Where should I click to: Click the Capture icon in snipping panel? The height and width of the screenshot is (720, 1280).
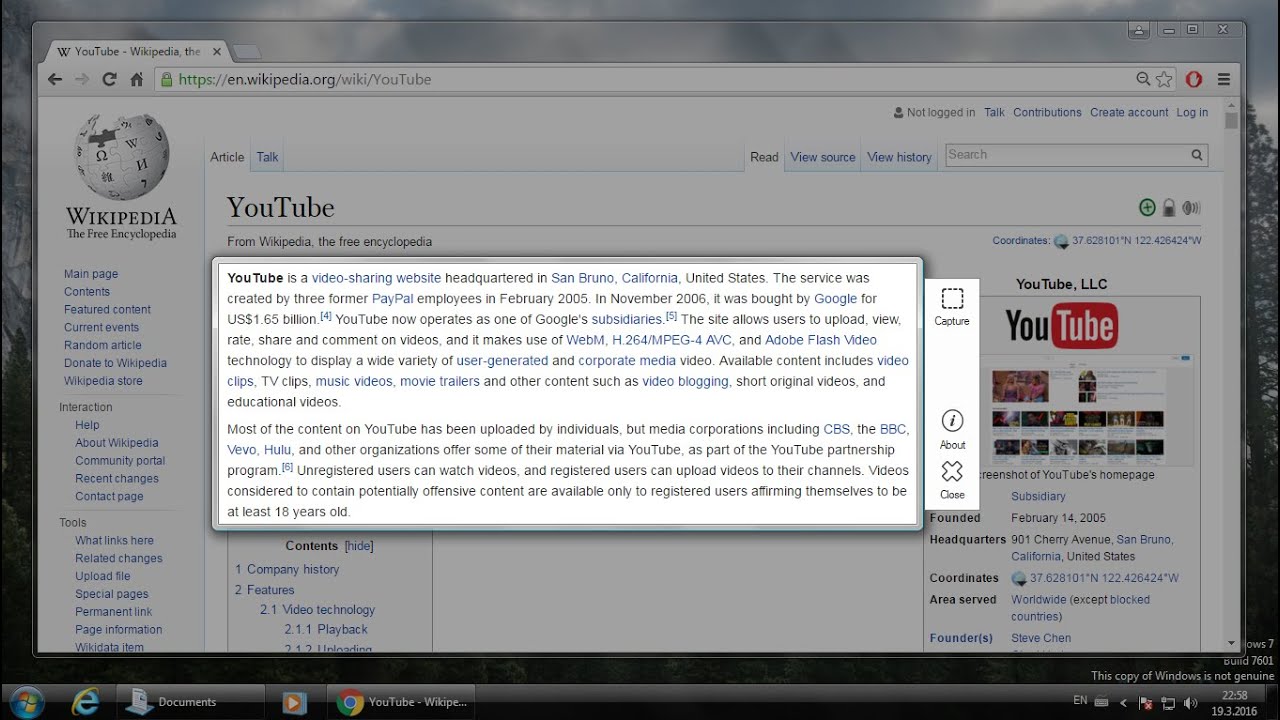pyautogui.click(x=952, y=298)
